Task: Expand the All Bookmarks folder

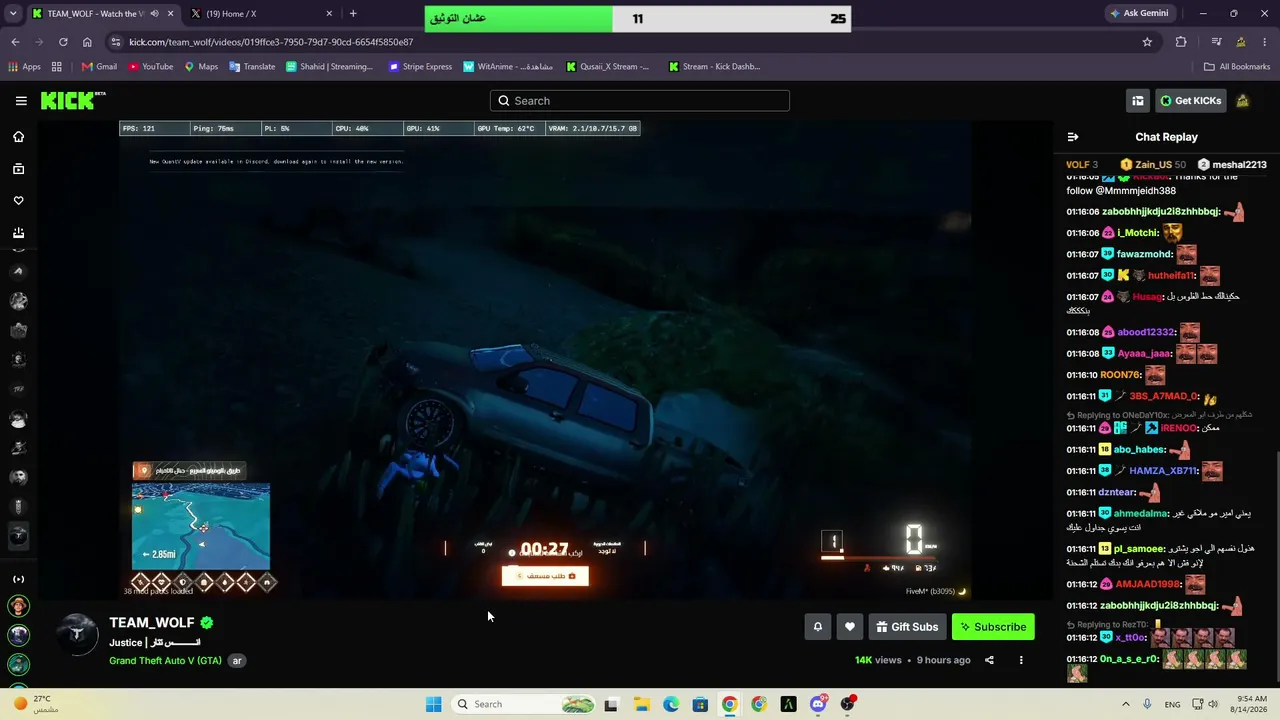Action: (1237, 67)
